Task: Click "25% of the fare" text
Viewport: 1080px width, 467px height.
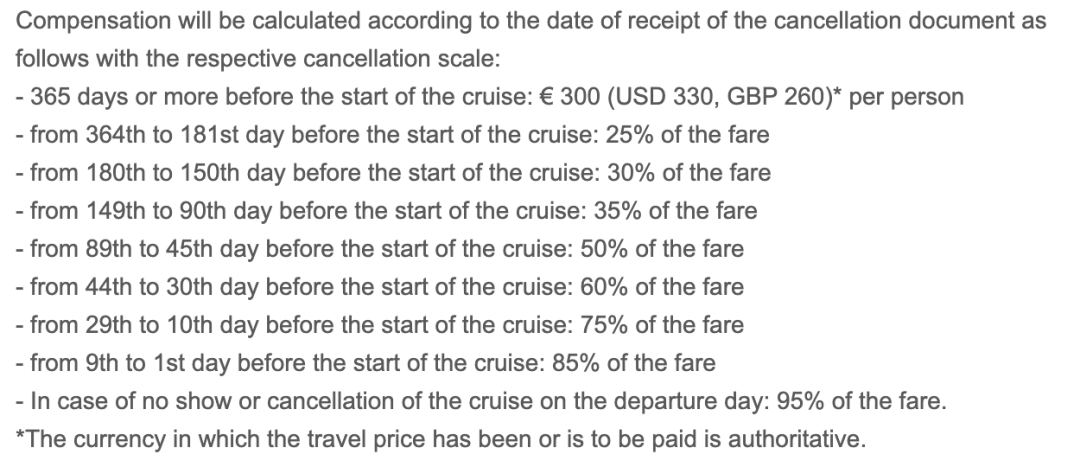Action: (687, 135)
